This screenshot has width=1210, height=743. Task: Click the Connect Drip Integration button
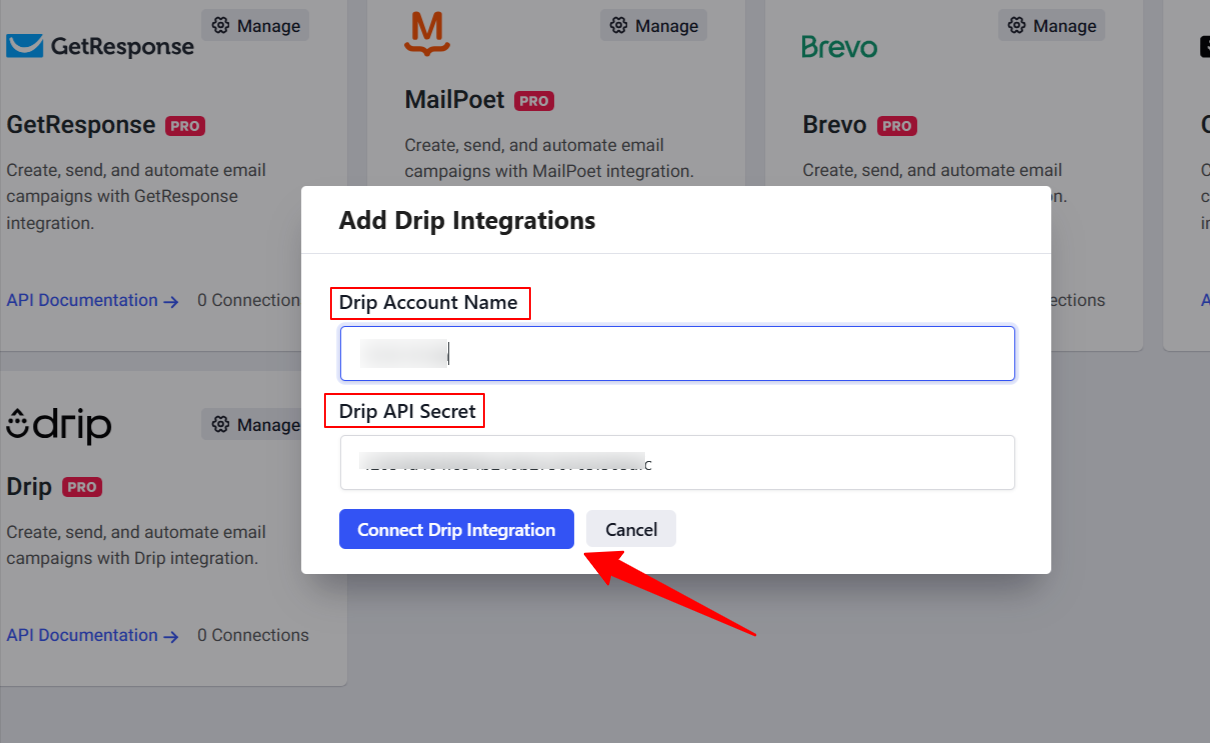click(456, 529)
